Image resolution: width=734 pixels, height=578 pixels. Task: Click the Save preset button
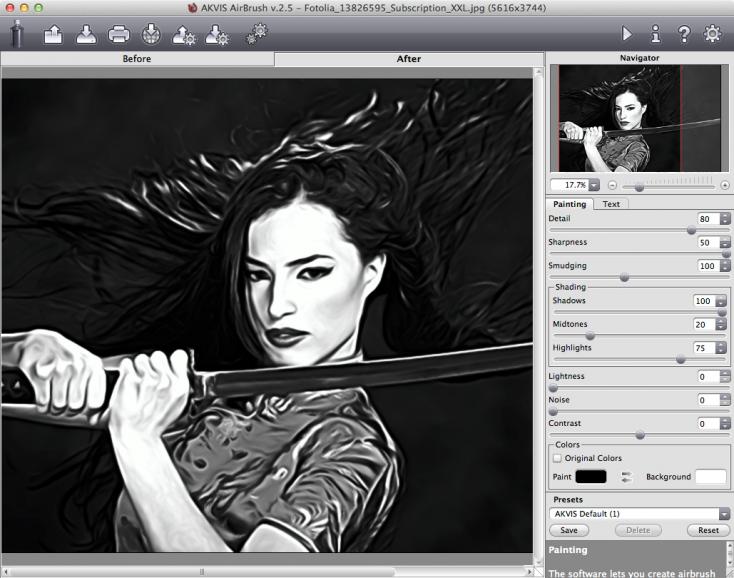tap(569, 530)
